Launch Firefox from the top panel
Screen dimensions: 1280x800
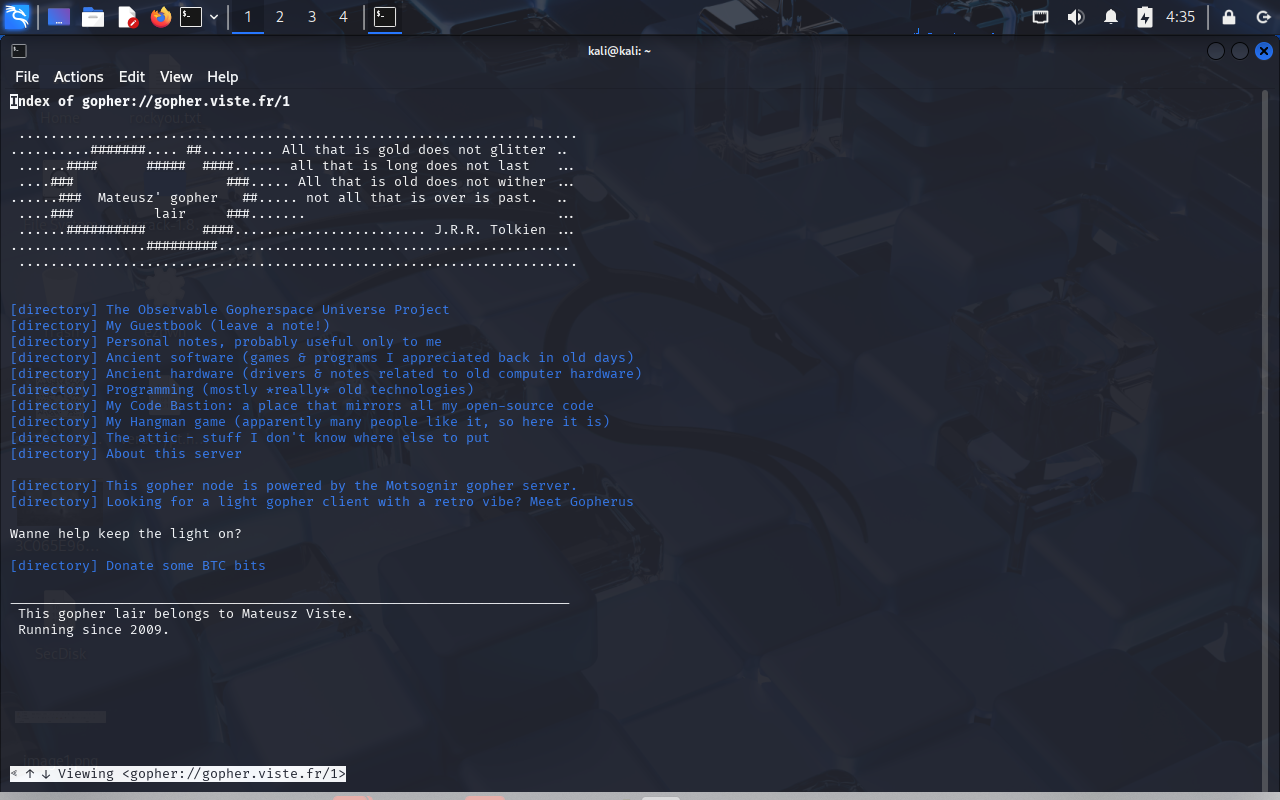point(161,17)
